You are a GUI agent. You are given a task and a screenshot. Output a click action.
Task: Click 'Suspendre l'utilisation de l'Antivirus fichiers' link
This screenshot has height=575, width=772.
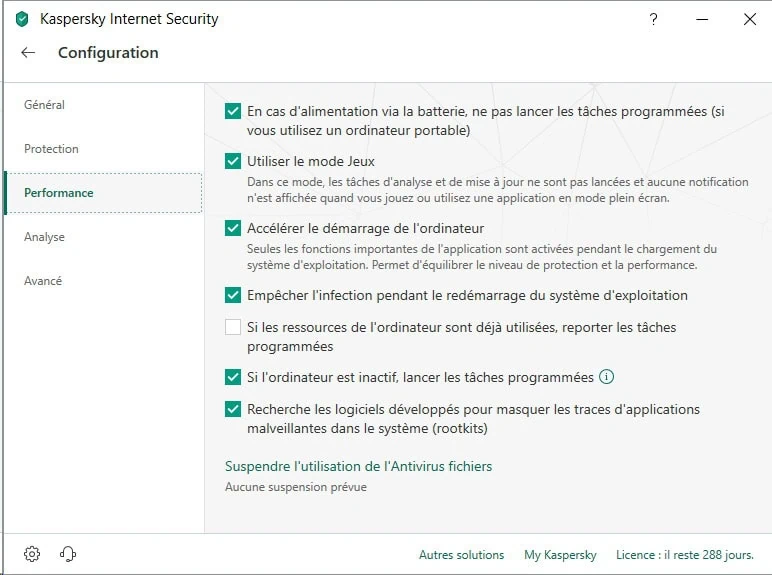point(358,466)
